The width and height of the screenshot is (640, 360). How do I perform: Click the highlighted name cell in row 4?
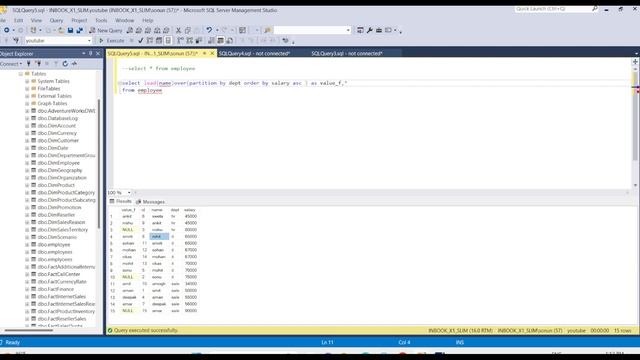159,236
